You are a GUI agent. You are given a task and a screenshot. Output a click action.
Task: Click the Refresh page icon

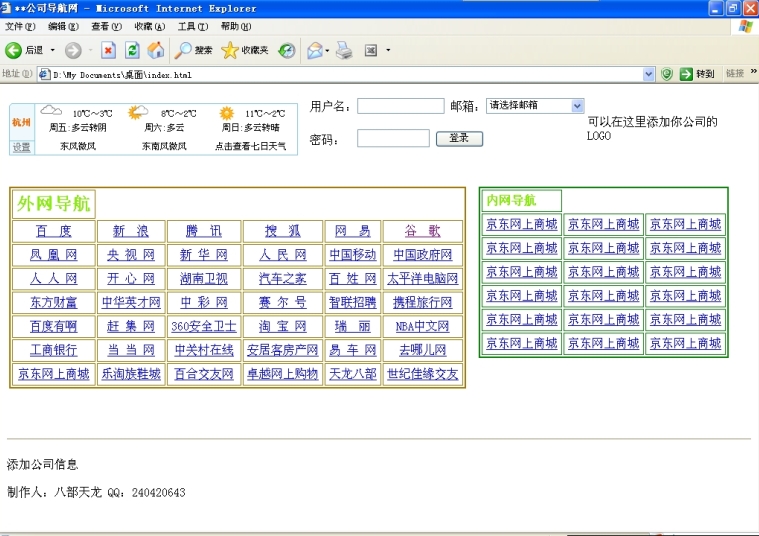tap(132, 50)
